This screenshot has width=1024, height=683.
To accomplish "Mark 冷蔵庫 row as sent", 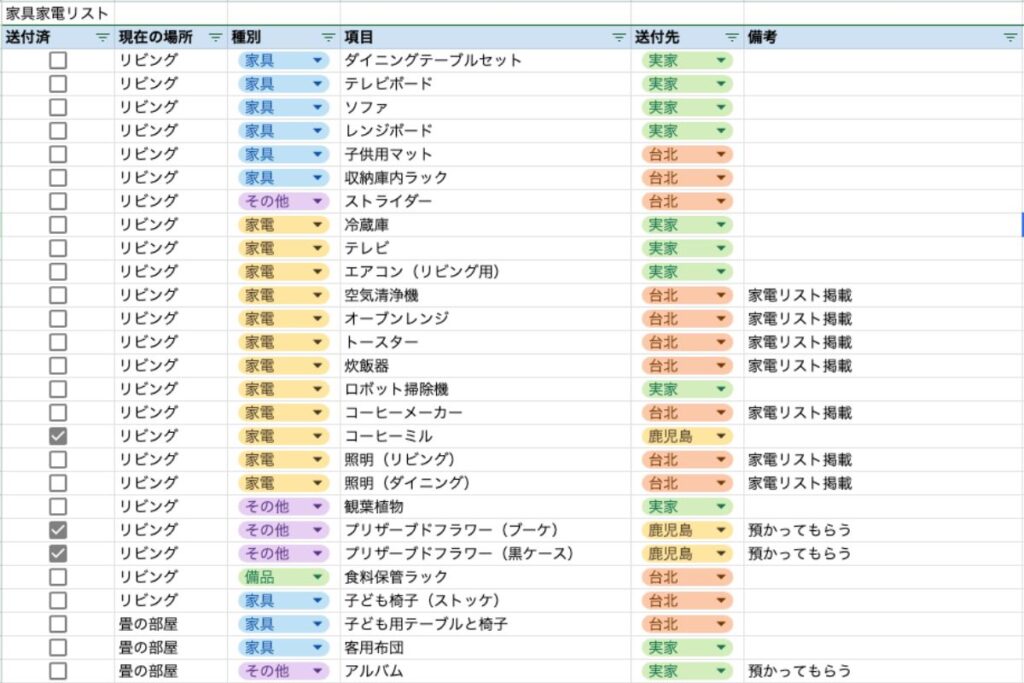I will click(x=58, y=225).
